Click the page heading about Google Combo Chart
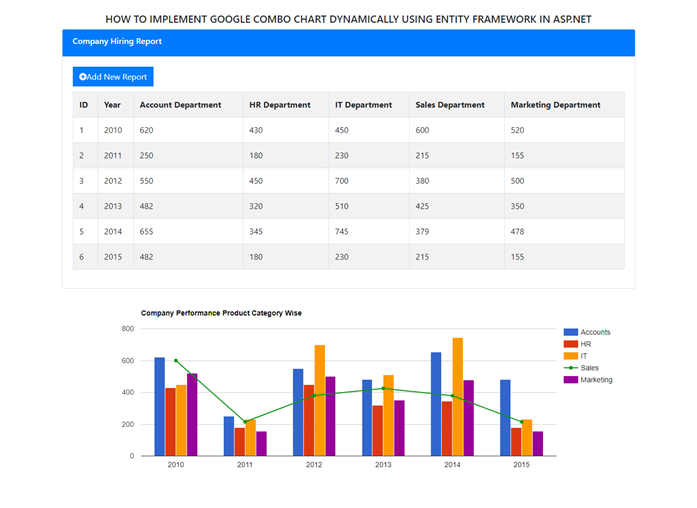The image size is (697, 508). tap(348, 19)
